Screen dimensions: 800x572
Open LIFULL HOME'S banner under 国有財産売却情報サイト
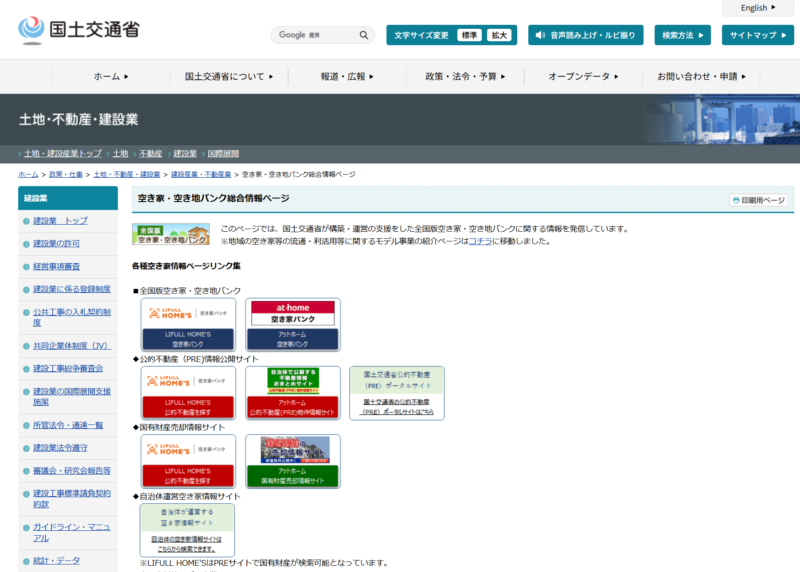(x=188, y=462)
